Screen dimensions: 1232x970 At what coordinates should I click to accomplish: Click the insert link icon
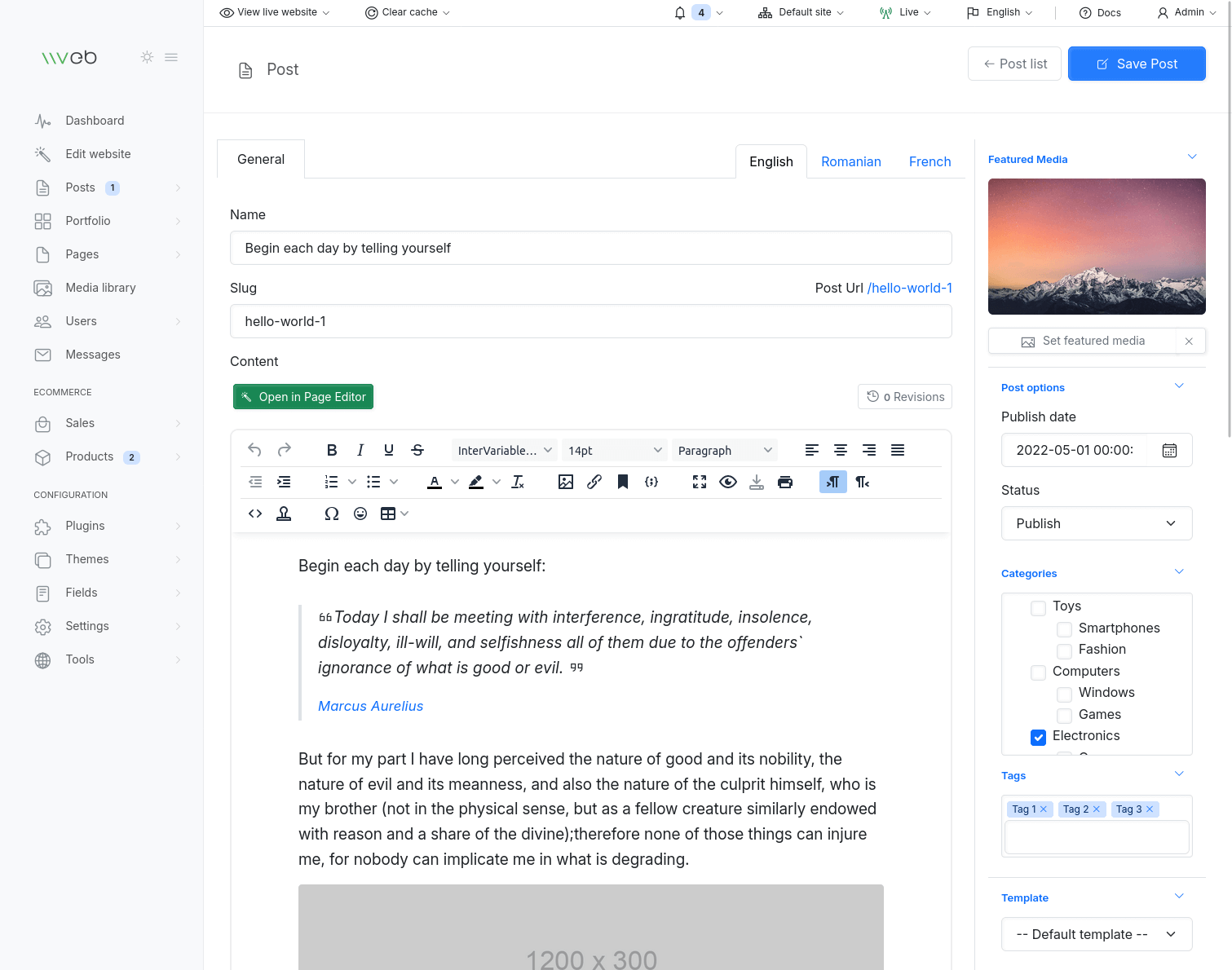[594, 482]
